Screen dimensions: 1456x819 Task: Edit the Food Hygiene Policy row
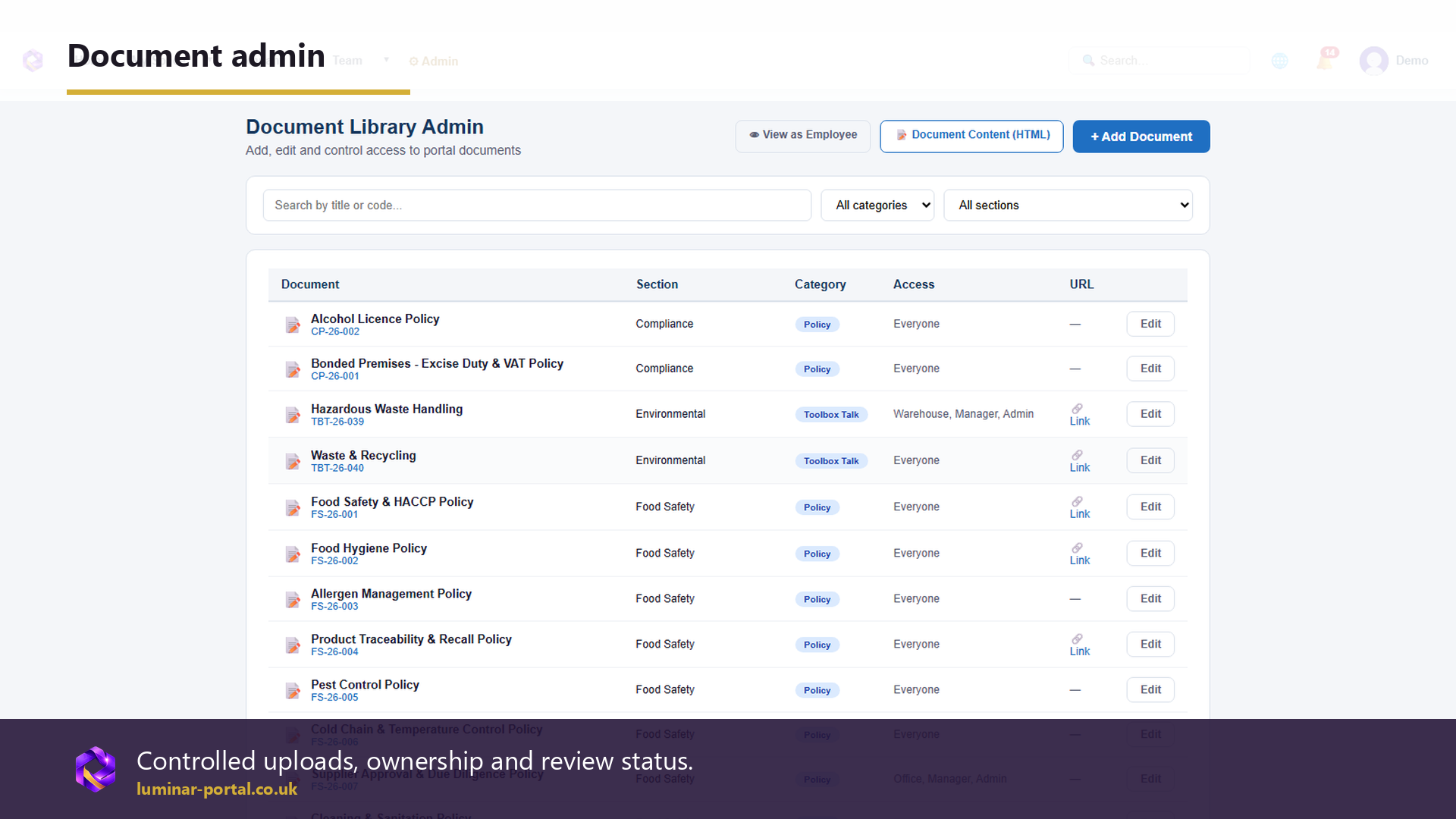1150,554
